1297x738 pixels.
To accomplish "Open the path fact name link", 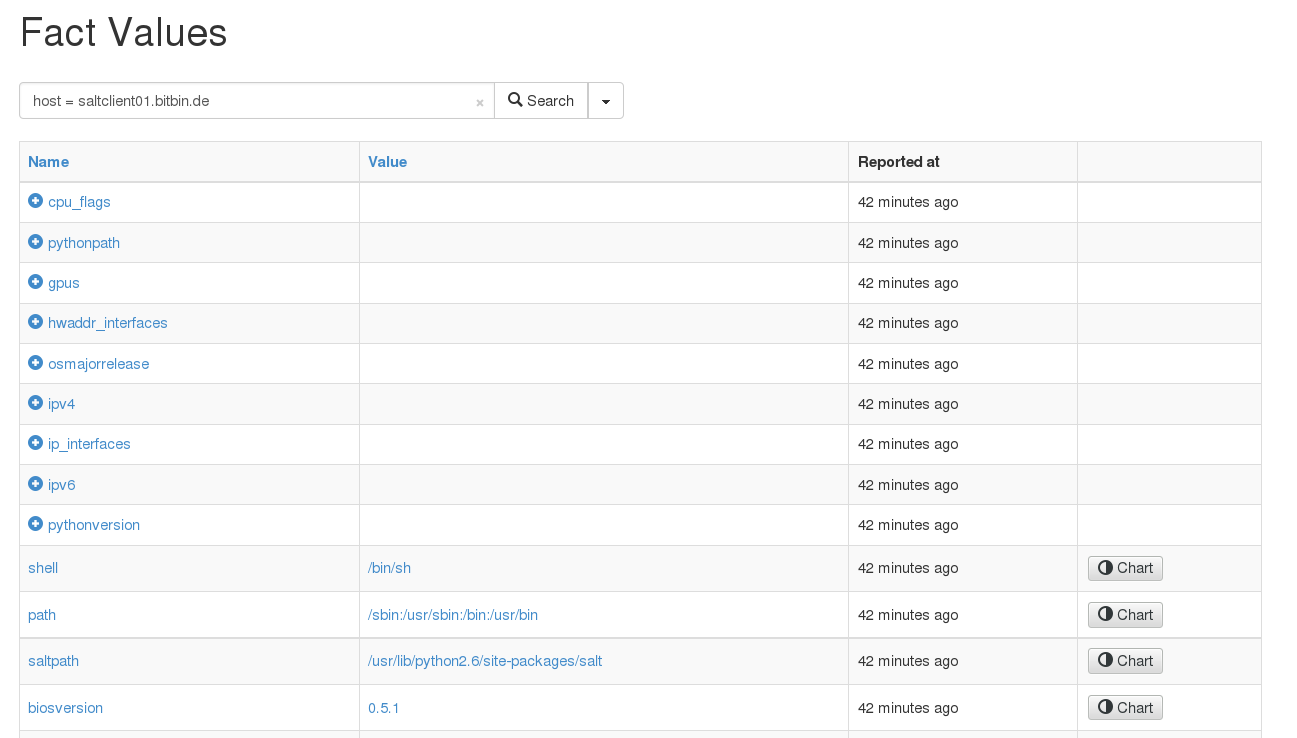I will point(42,615).
